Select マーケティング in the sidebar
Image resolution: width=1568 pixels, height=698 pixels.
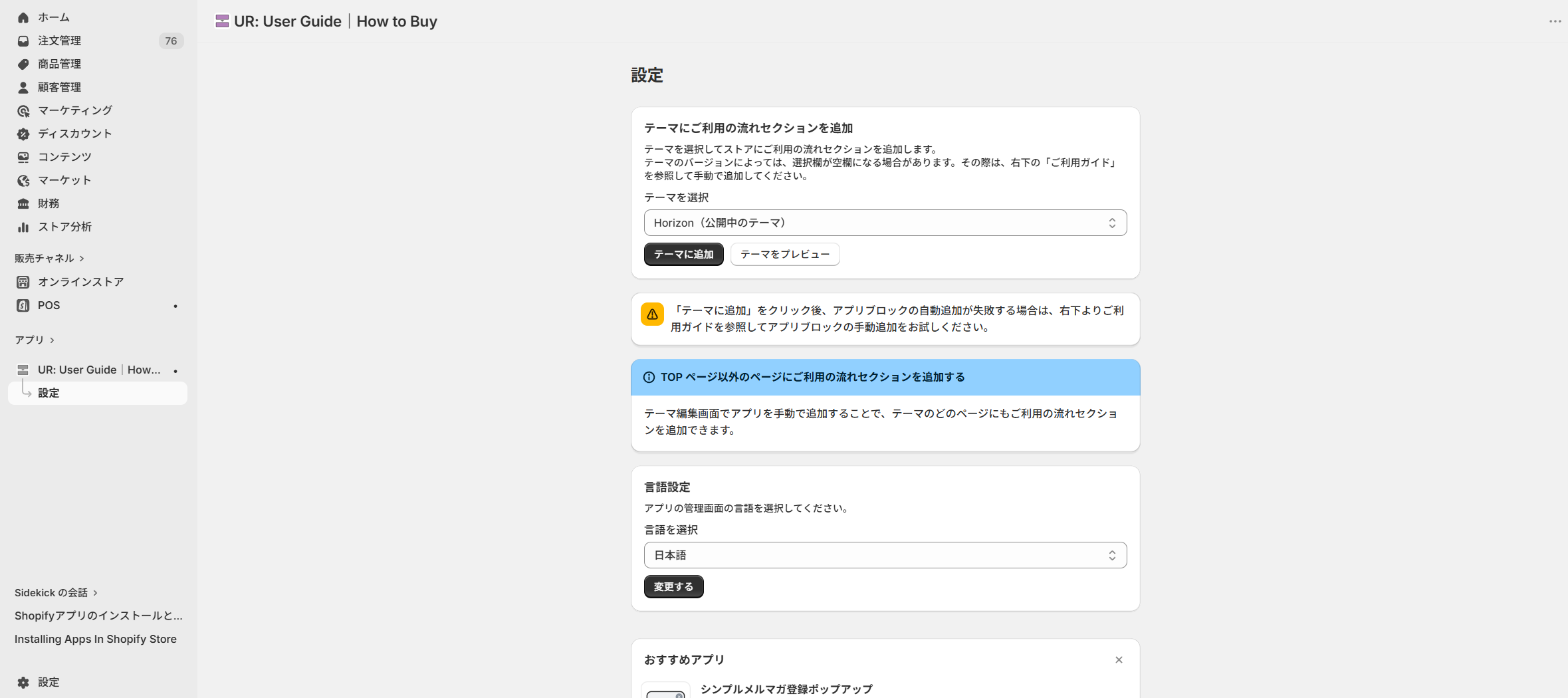pyautogui.click(x=74, y=110)
